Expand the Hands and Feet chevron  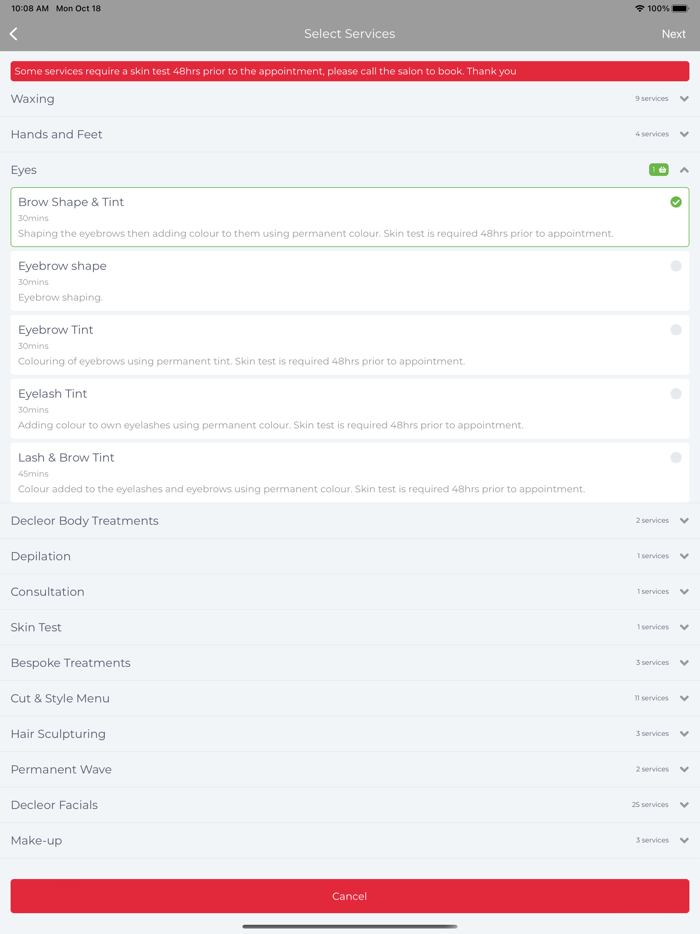[684, 134]
